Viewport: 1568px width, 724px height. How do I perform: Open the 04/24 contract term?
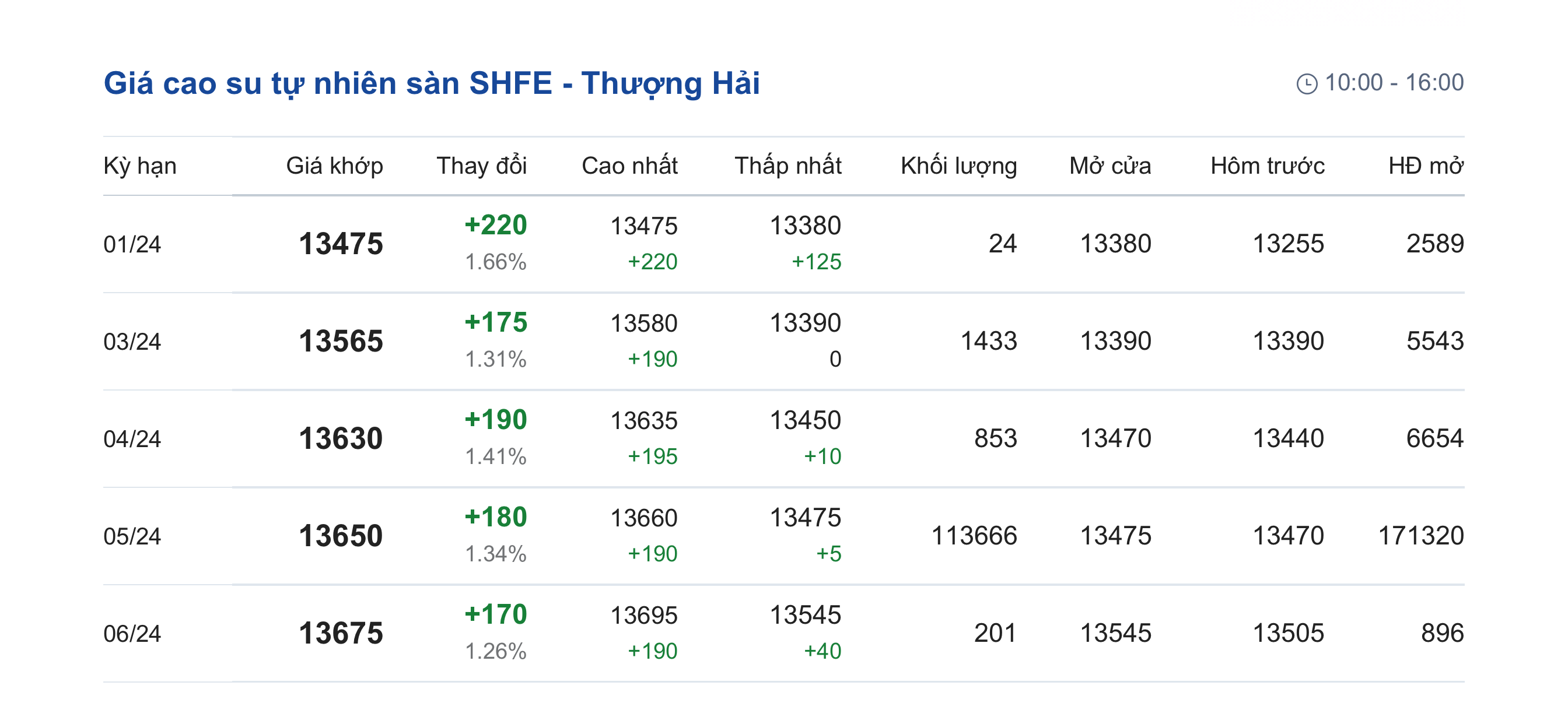[132, 439]
